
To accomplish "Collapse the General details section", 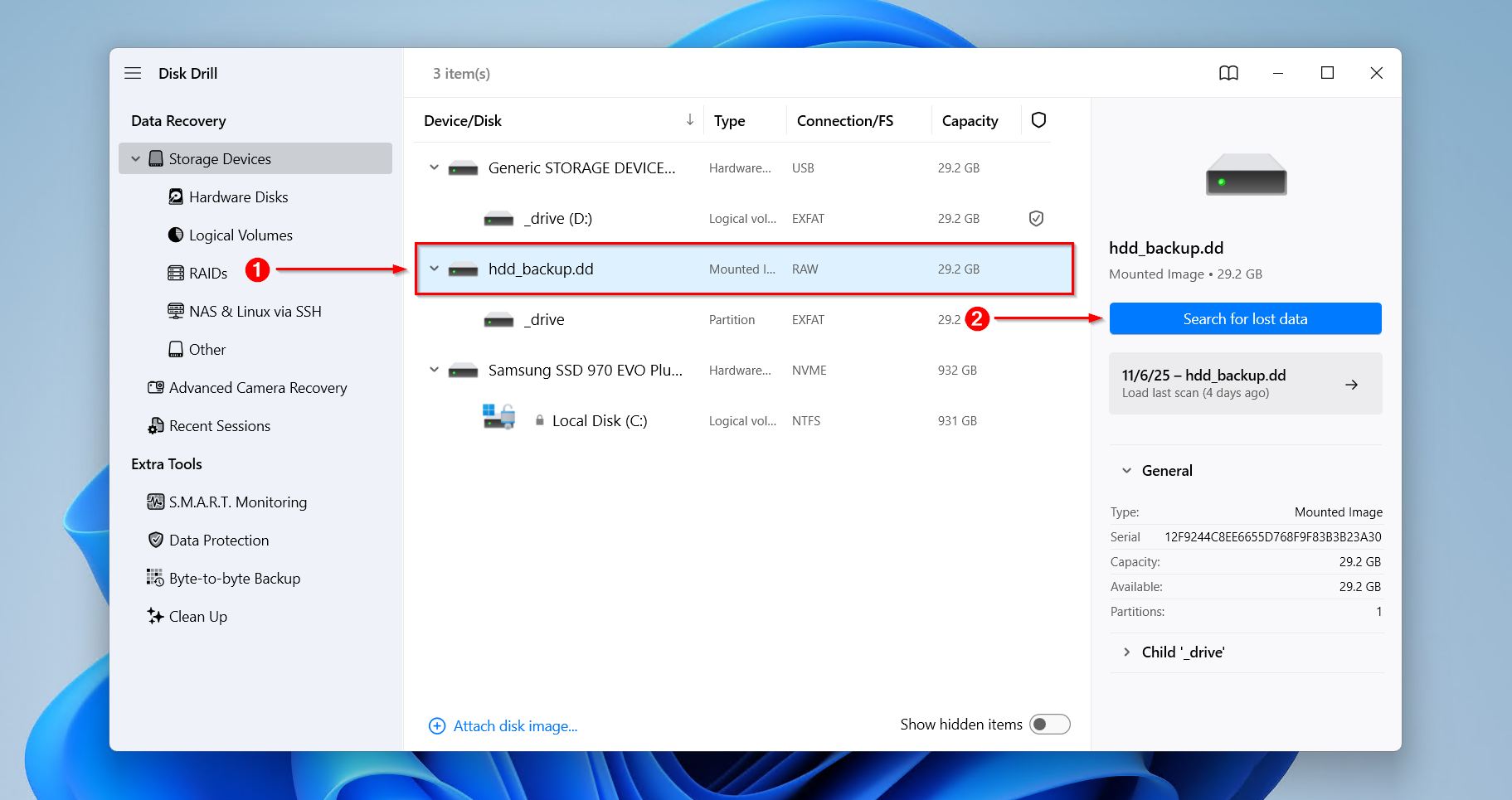I will click(x=1126, y=470).
